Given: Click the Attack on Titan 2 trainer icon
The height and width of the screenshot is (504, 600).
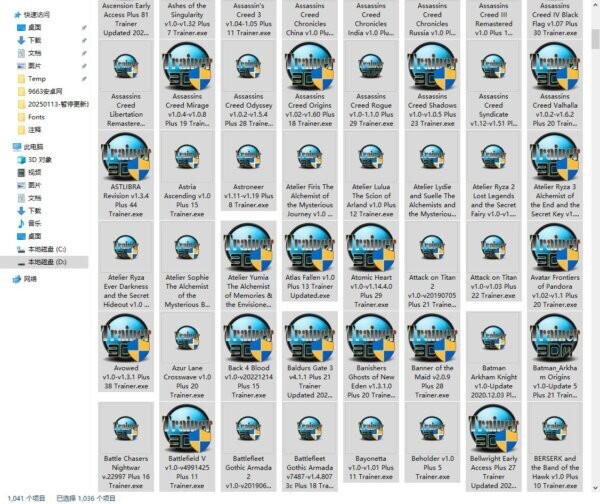Looking at the screenshot, I should pos(432,248).
